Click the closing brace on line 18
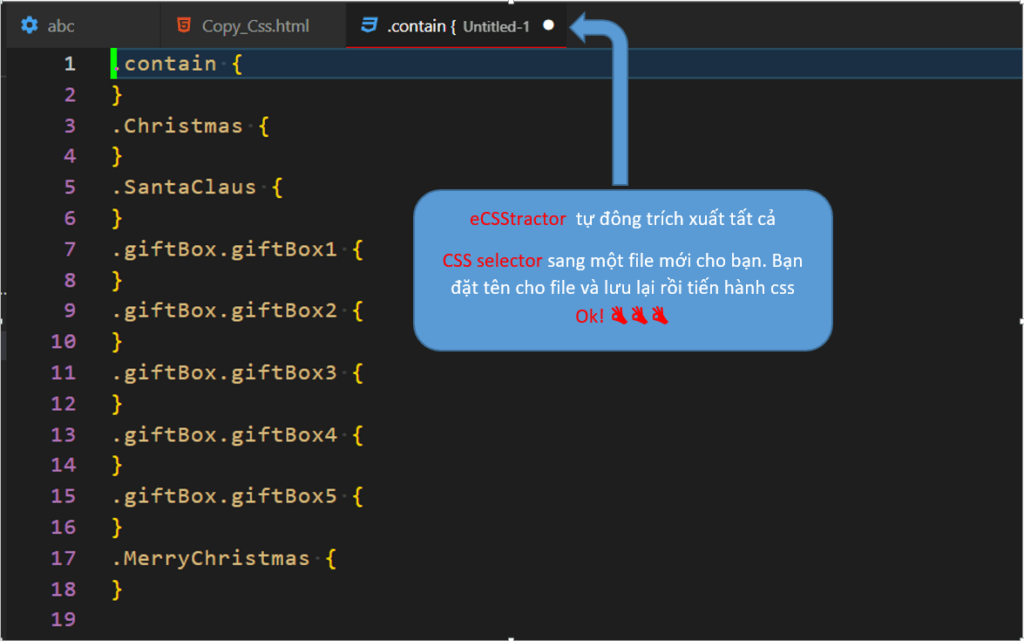This screenshot has width=1024, height=641. 117,589
